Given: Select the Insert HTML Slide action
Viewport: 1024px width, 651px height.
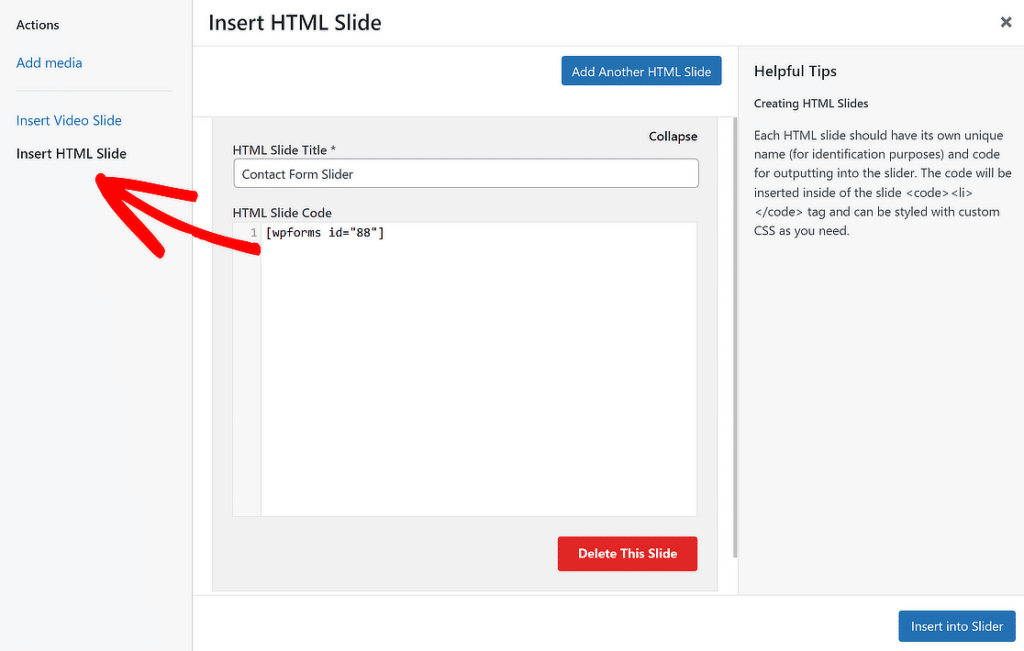Looking at the screenshot, I should (x=71, y=153).
